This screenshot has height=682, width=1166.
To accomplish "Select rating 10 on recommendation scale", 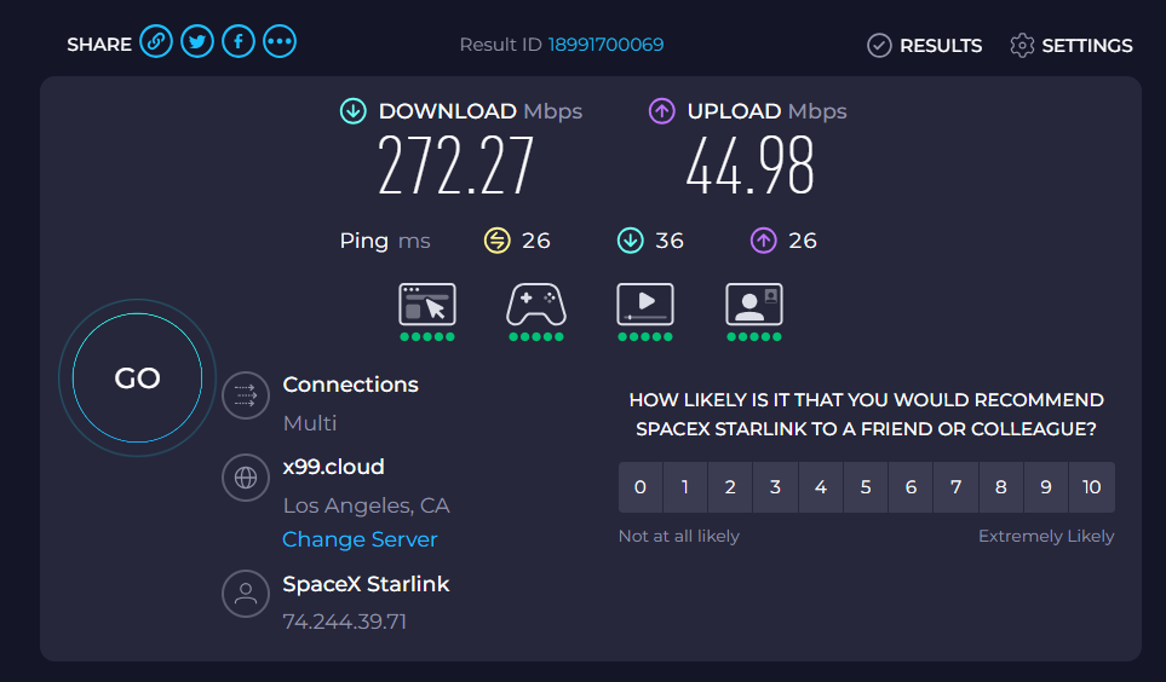I will [x=1091, y=487].
